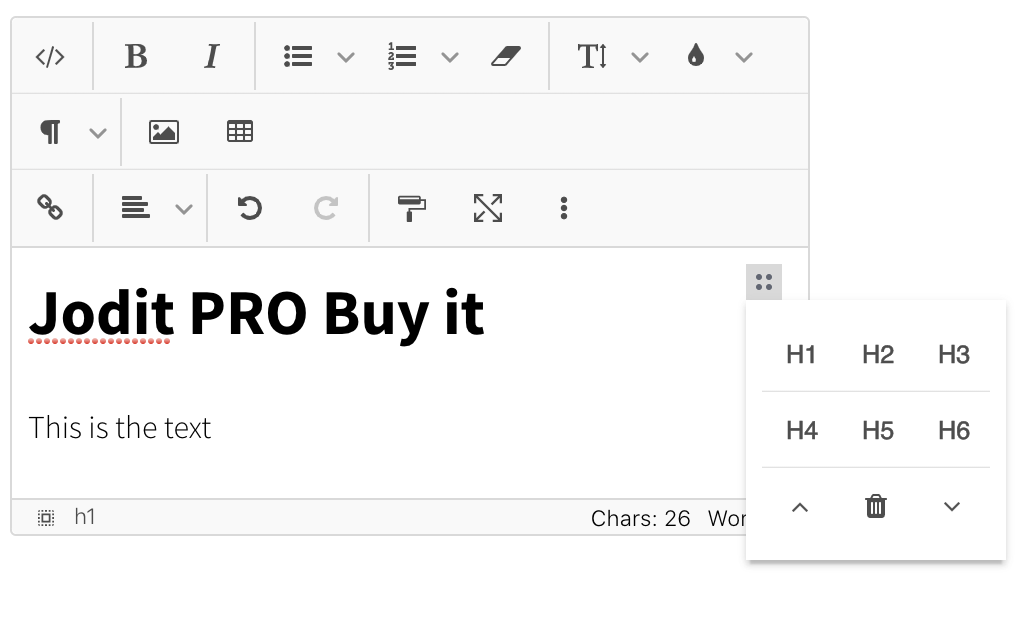1028x622 pixels.
Task: Activate the copy format paint roller
Action: pos(412,208)
